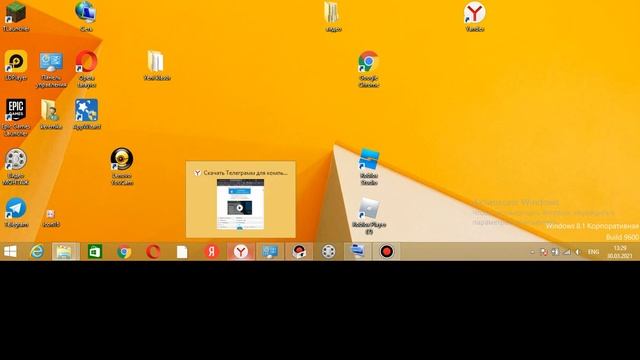
Task: Open Telegram from the desktop
Action: (x=16, y=212)
